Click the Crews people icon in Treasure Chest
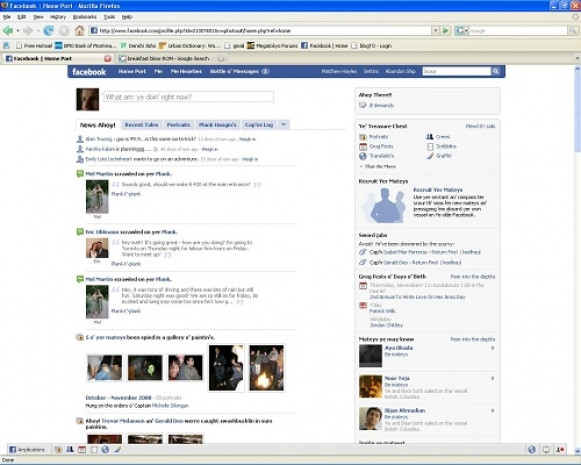The width and height of the screenshot is (581, 465). pyautogui.click(x=429, y=137)
